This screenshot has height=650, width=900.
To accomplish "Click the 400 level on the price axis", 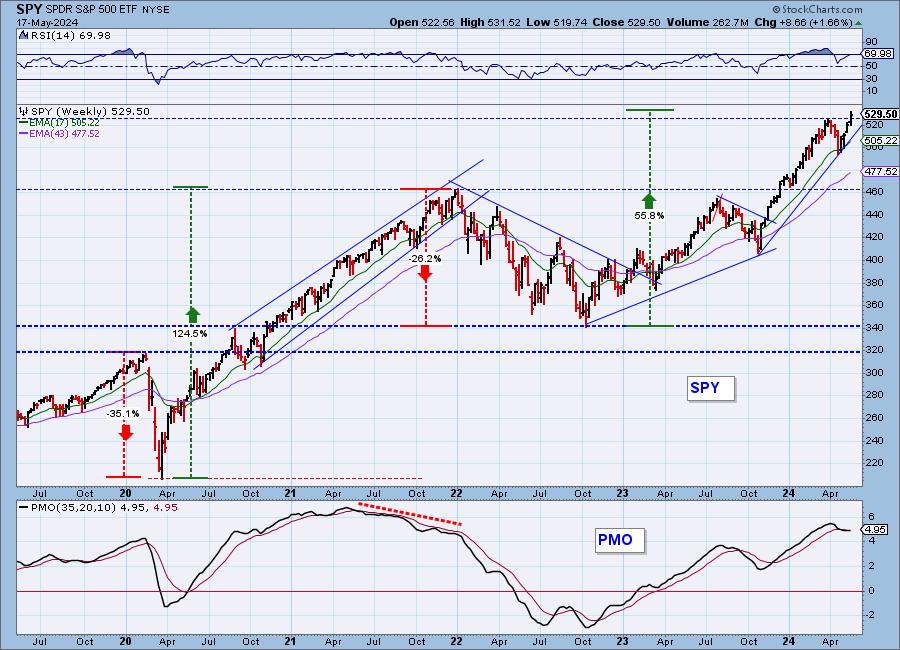I will point(872,260).
